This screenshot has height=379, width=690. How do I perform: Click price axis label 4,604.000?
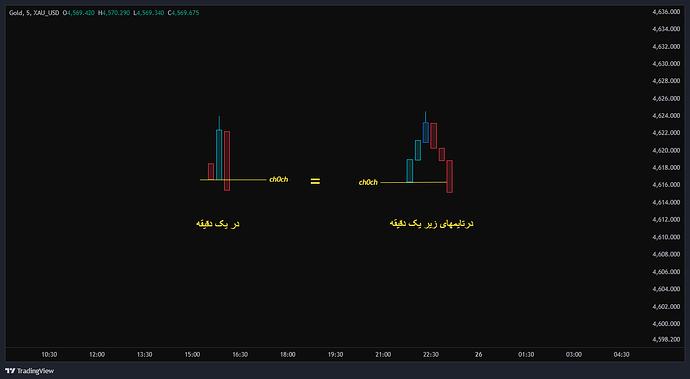coord(666,289)
